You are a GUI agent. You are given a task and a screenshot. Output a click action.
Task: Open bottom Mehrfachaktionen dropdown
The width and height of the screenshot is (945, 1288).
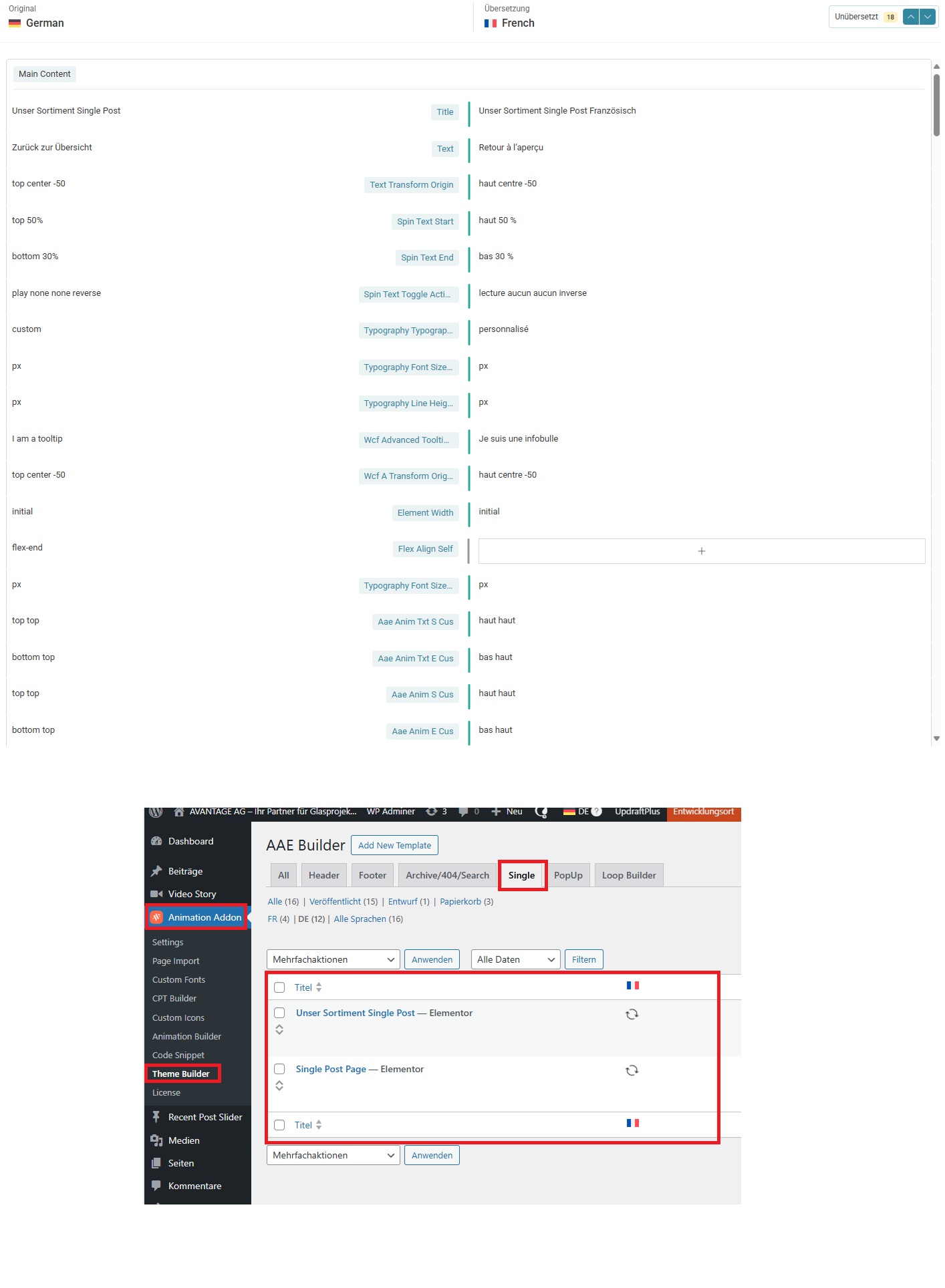[x=333, y=1155]
